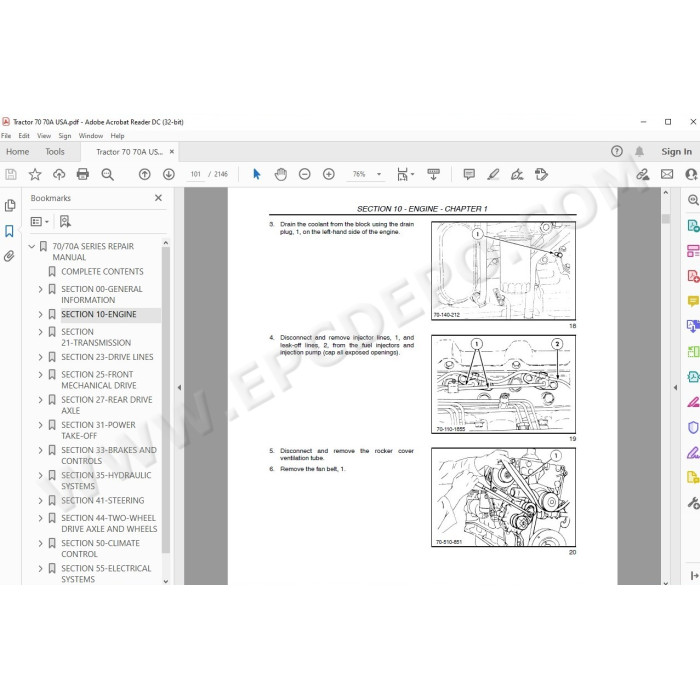Viewport: 700px width, 700px height.
Task: Open Help question mark icon
Action: click(617, 152)
